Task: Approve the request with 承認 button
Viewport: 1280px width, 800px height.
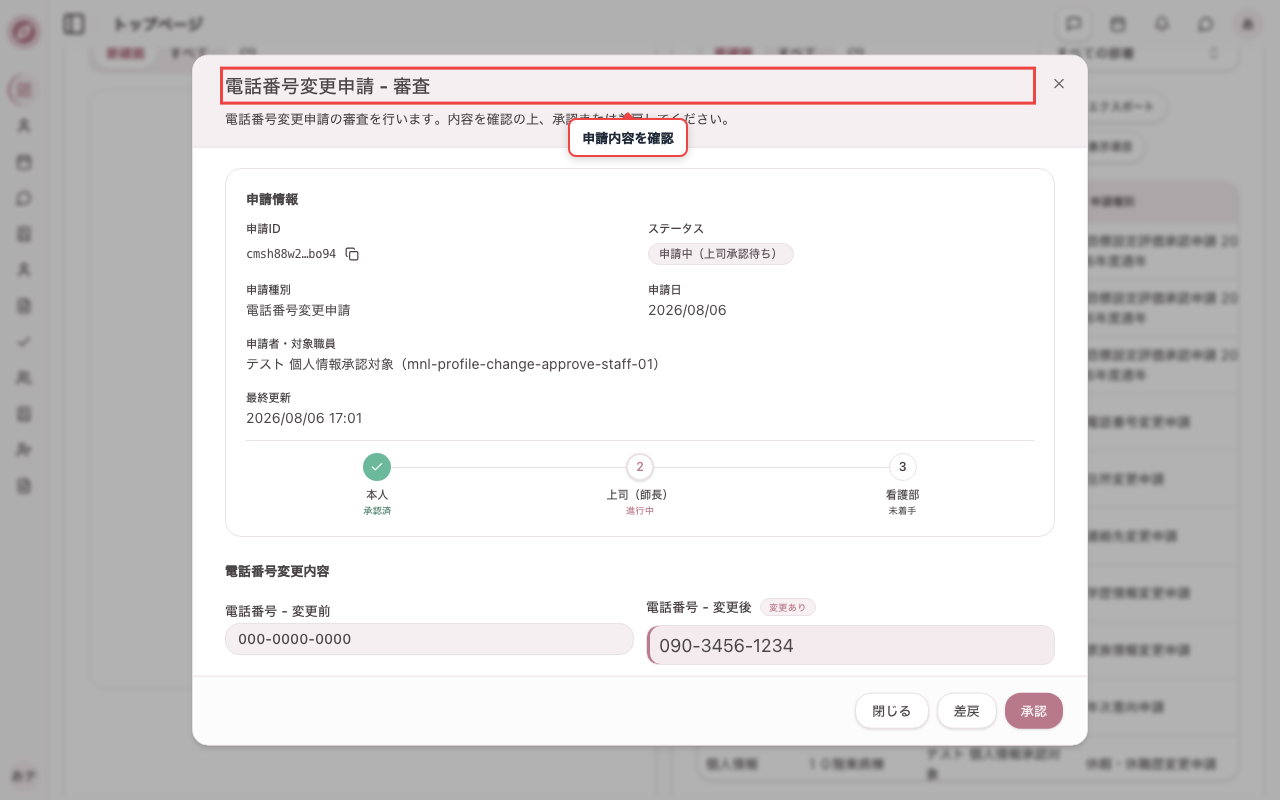Action: (1034, 711)
